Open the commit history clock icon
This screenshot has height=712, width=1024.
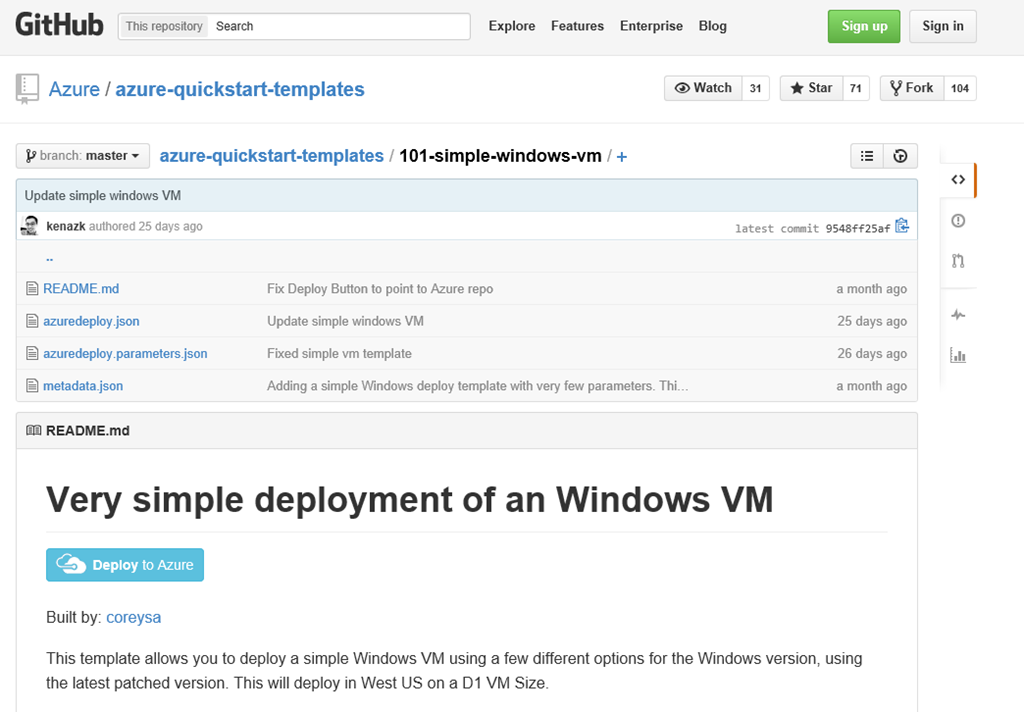[900, 156]
